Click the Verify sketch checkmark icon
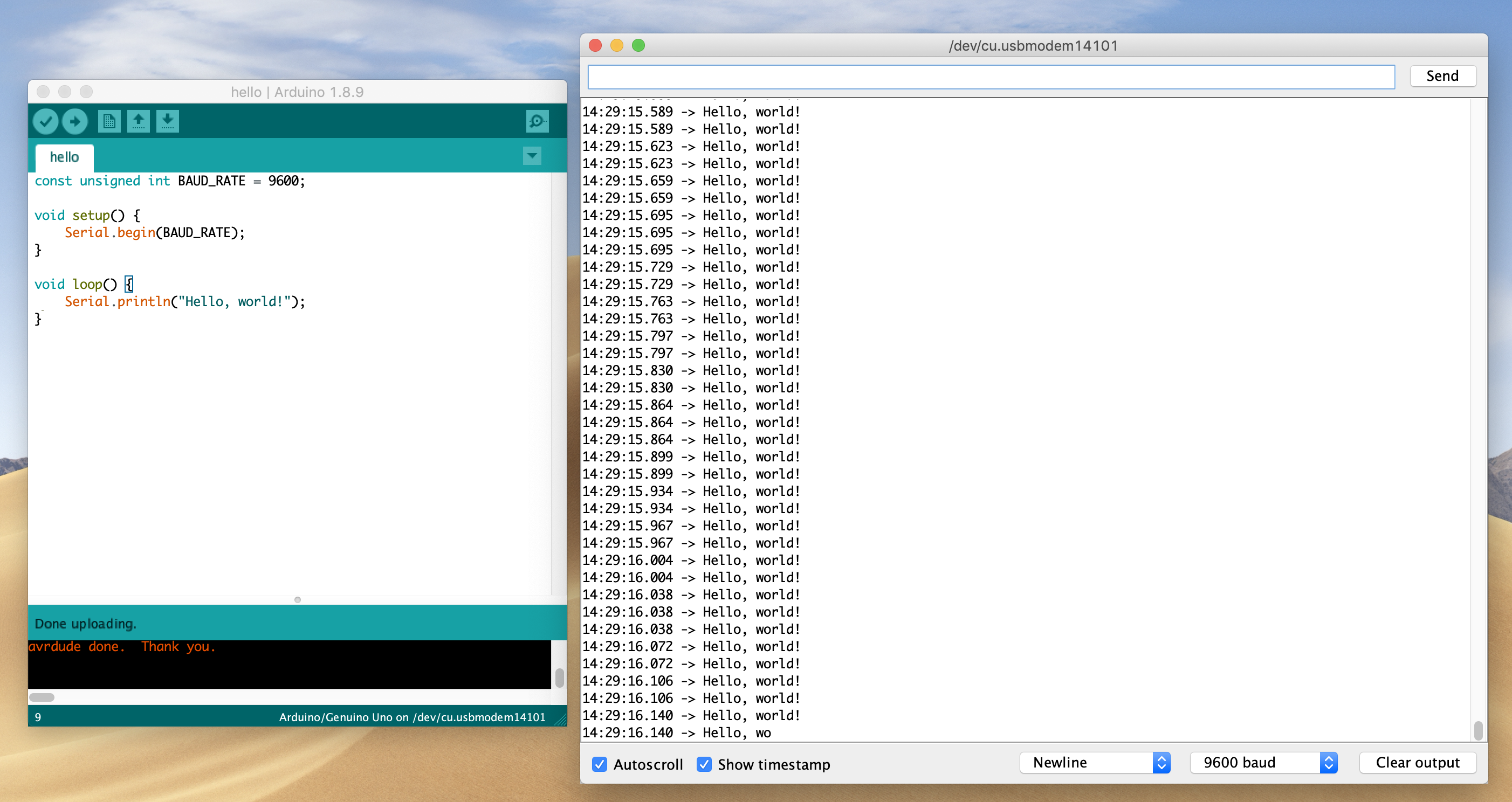This screenshot has width=1512, height=802. click(x=45, y=121)
